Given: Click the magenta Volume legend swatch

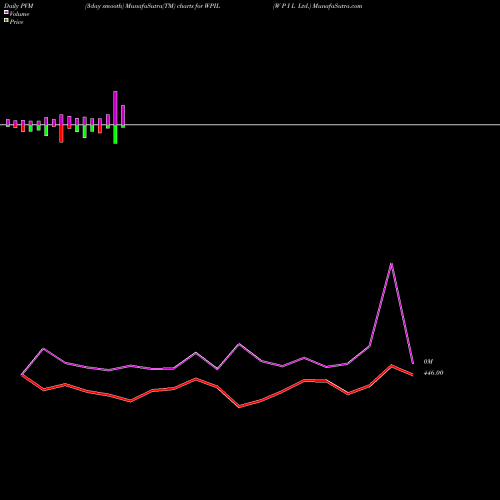Looking at the screenshot, I should pyautogui.click(x=6, y=12).
